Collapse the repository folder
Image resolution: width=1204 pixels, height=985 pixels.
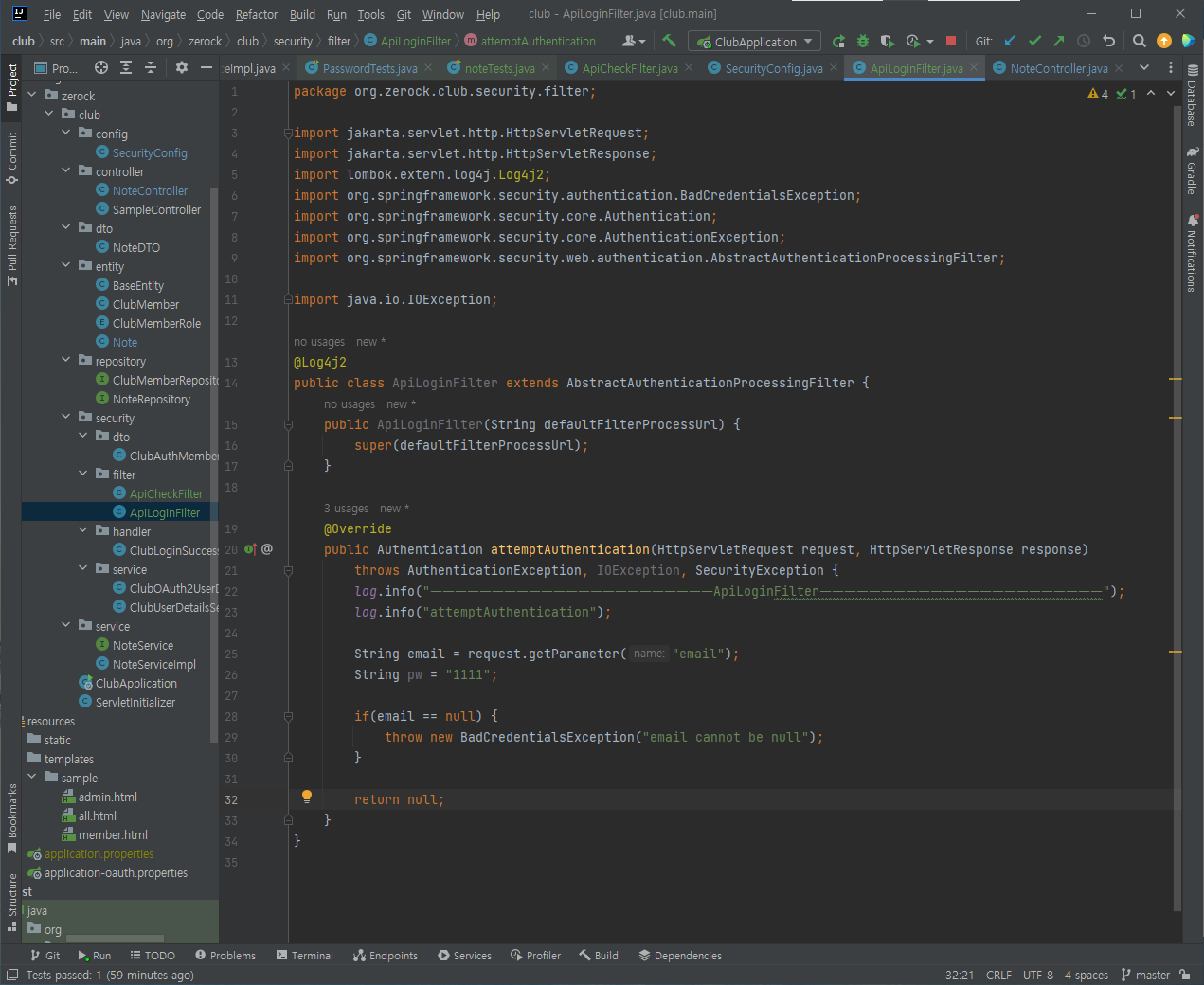click(66, 360)
